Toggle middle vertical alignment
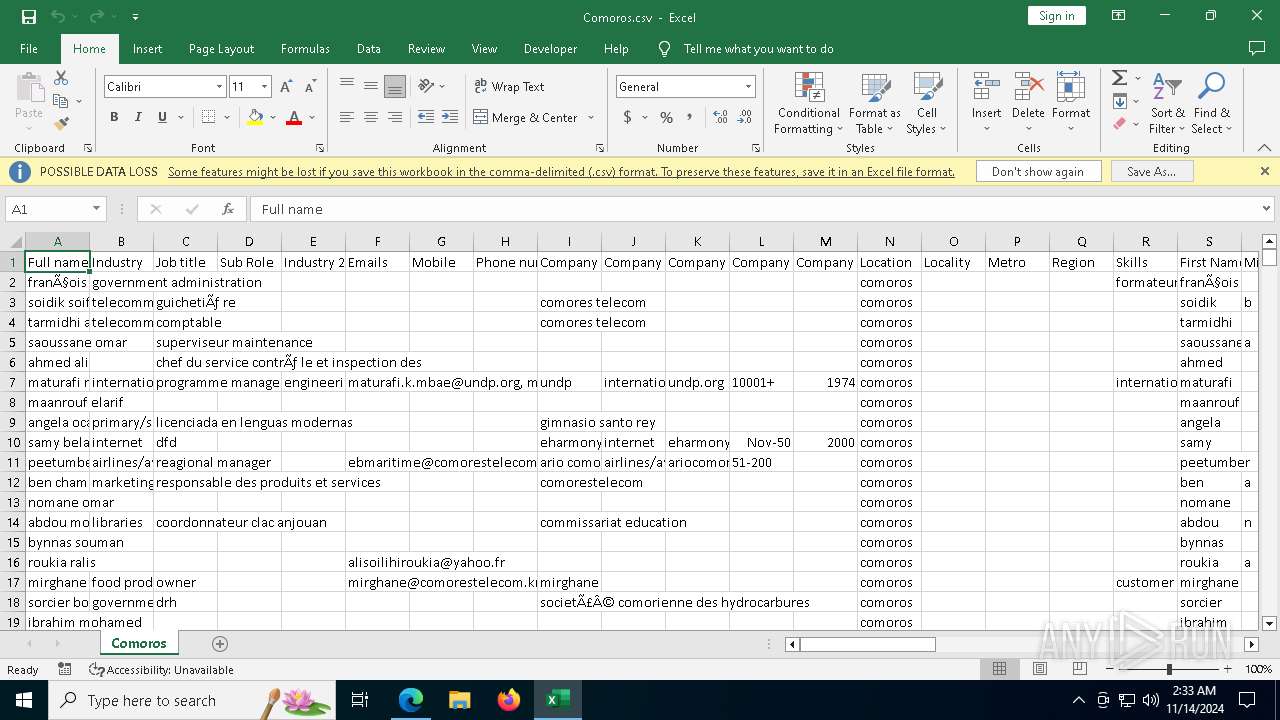This screenshot has height=720, width=1280. tap(371, 86)
